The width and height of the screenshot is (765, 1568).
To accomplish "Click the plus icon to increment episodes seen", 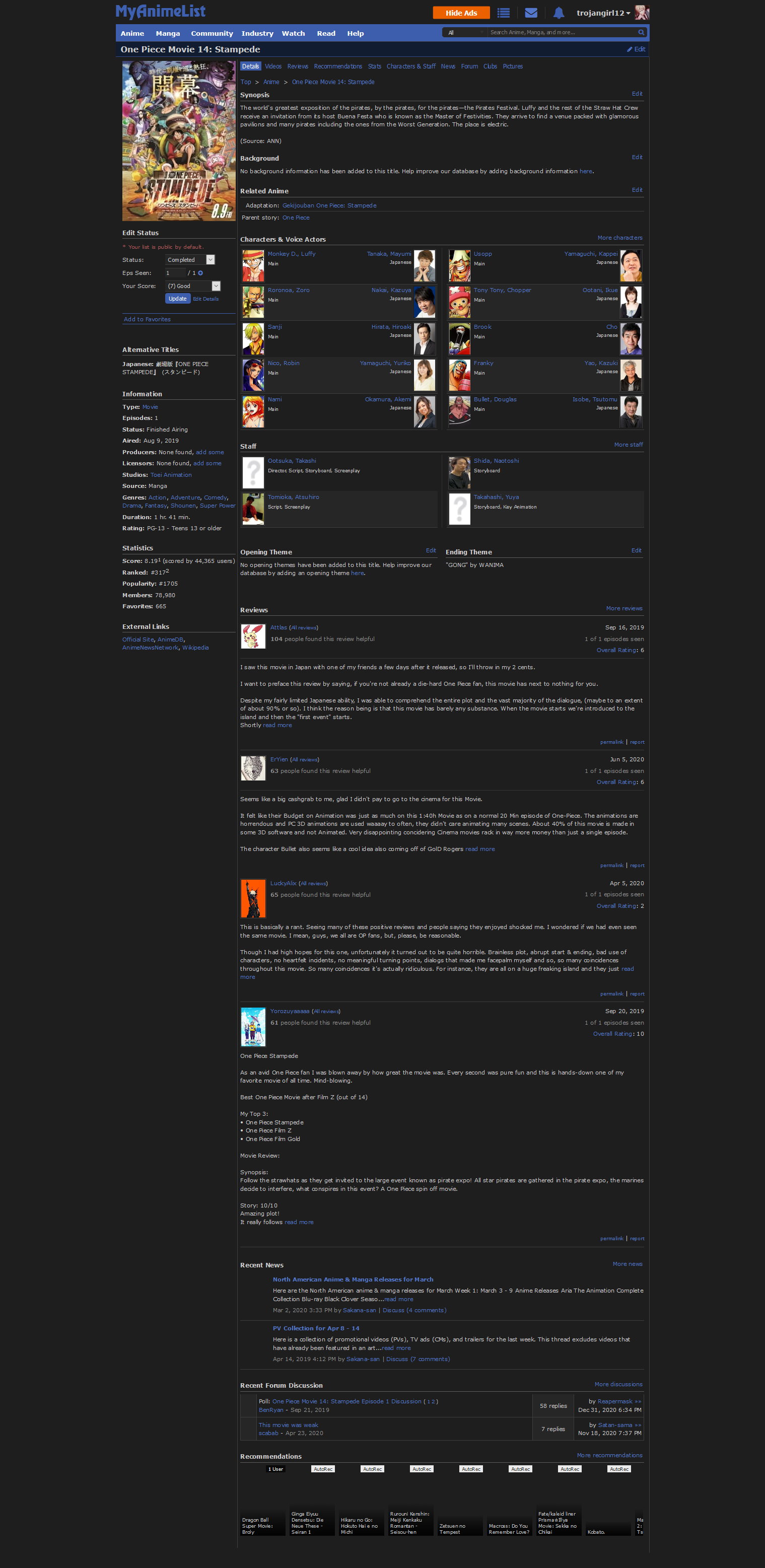I will point(200,273).
